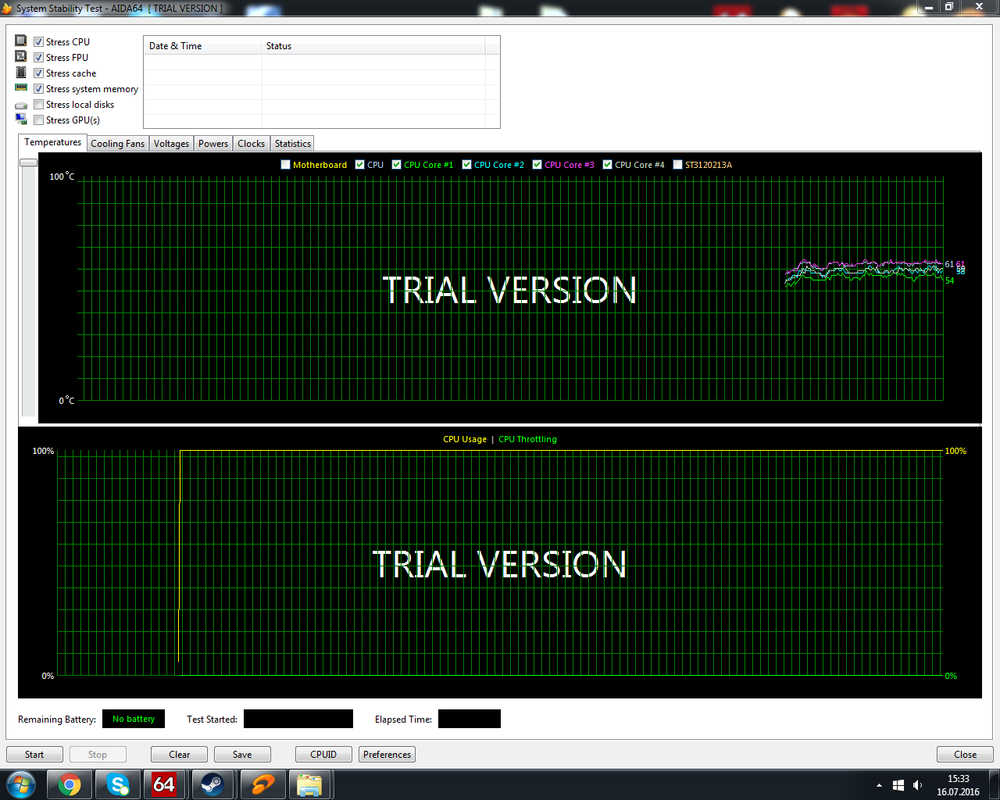Open the file explorer folder in taskbar
Image resolution: width=1000 pixels, height=800 pixels.
click(310, 784)
